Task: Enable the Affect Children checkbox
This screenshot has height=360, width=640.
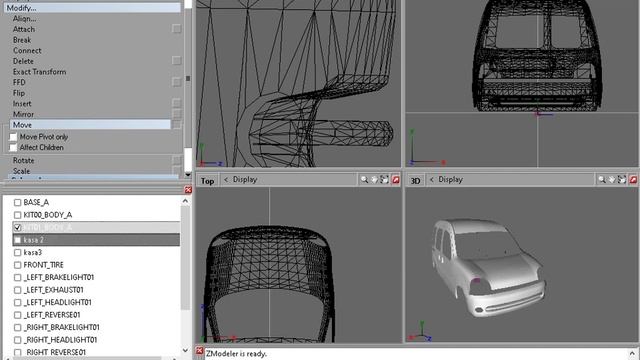Action: click(13, 147)
